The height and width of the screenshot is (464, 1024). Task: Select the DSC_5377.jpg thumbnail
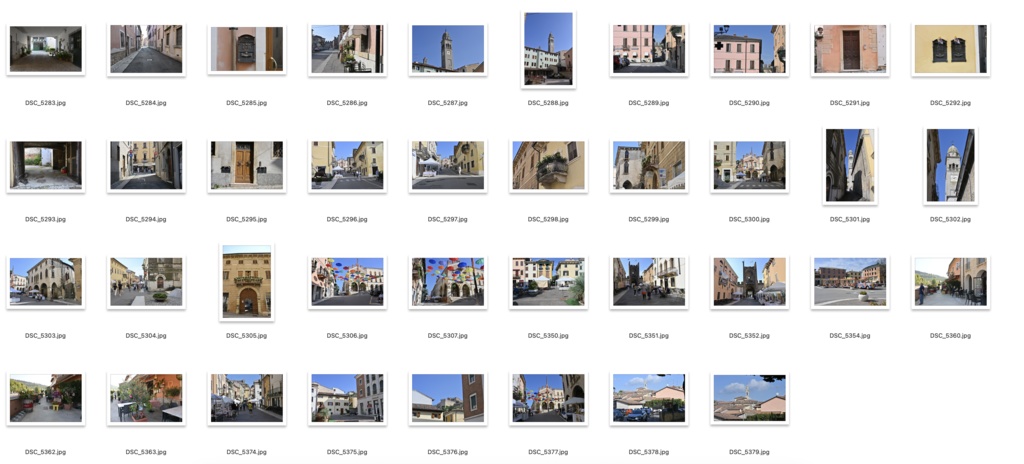(x=549, y=398)
